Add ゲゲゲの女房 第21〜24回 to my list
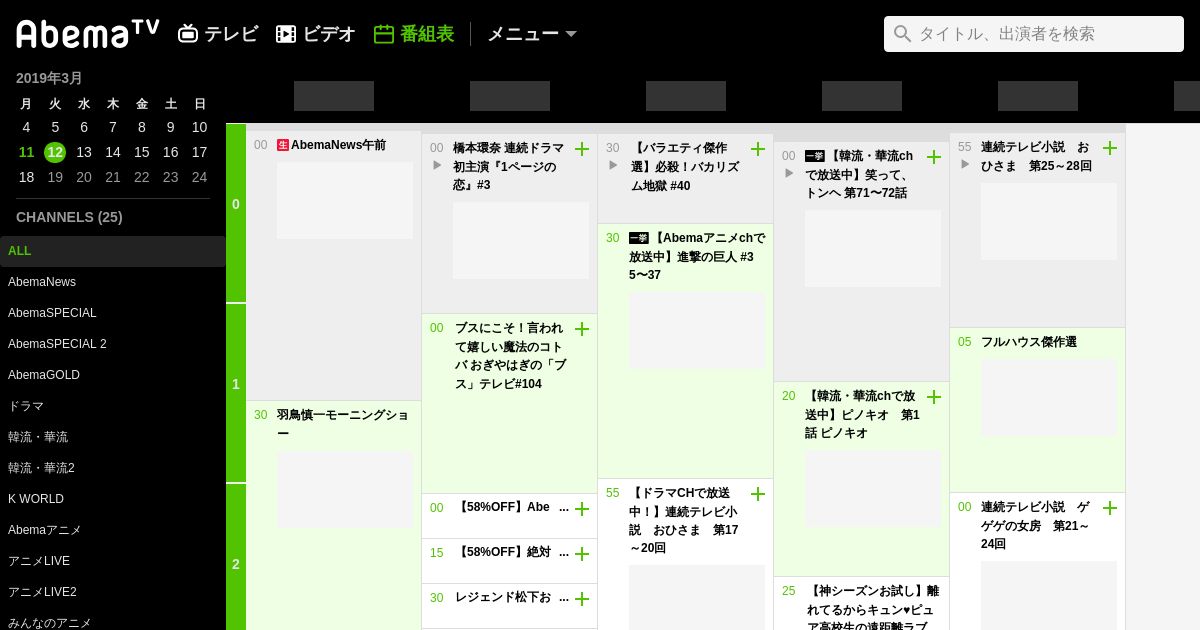Screen dimensions: 1200x630 [x=1110, y=508]
